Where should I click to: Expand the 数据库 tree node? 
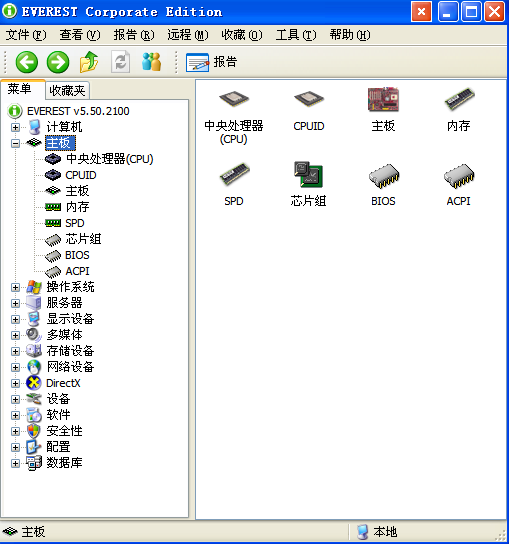point(15,463)
